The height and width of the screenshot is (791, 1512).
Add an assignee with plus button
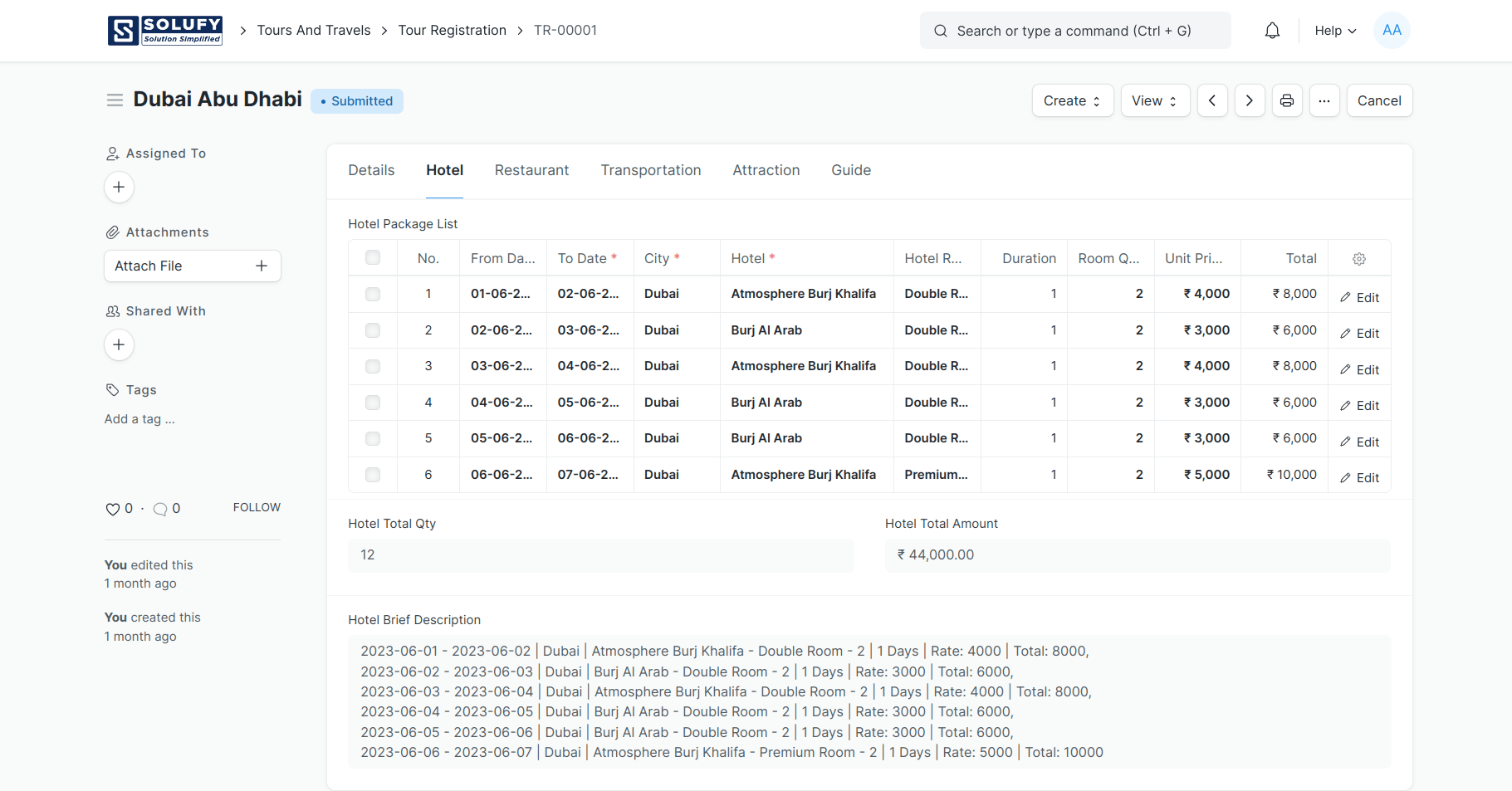click(119, 187)
